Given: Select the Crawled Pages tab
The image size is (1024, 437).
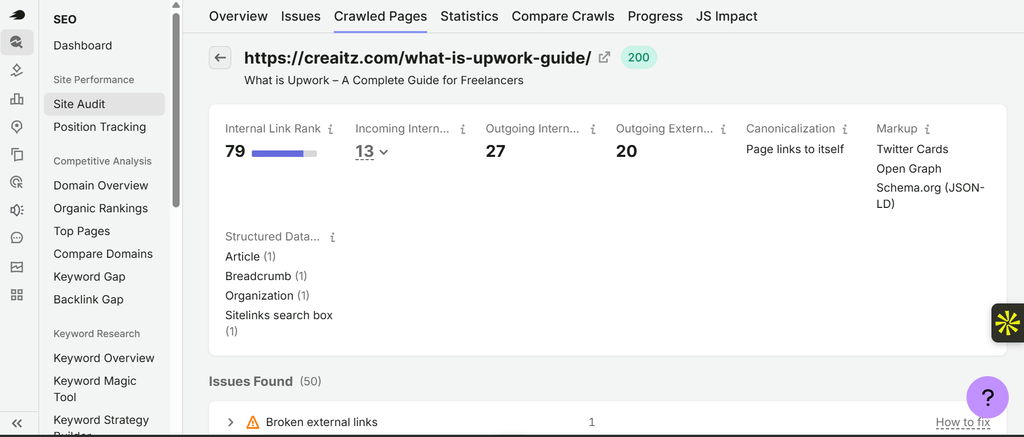Looking at the screenshot, I should click(380, 16).
